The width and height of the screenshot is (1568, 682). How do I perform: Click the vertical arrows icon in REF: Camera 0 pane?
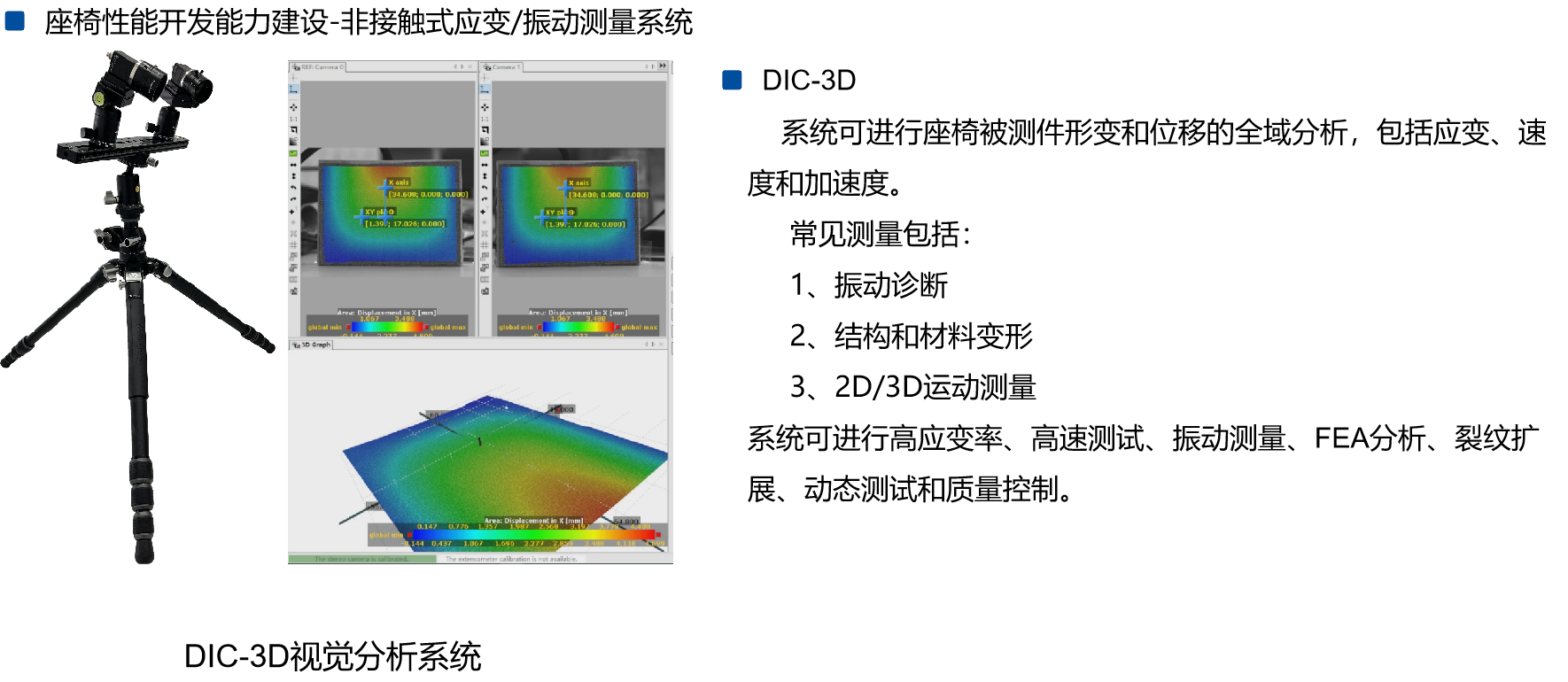293,176
